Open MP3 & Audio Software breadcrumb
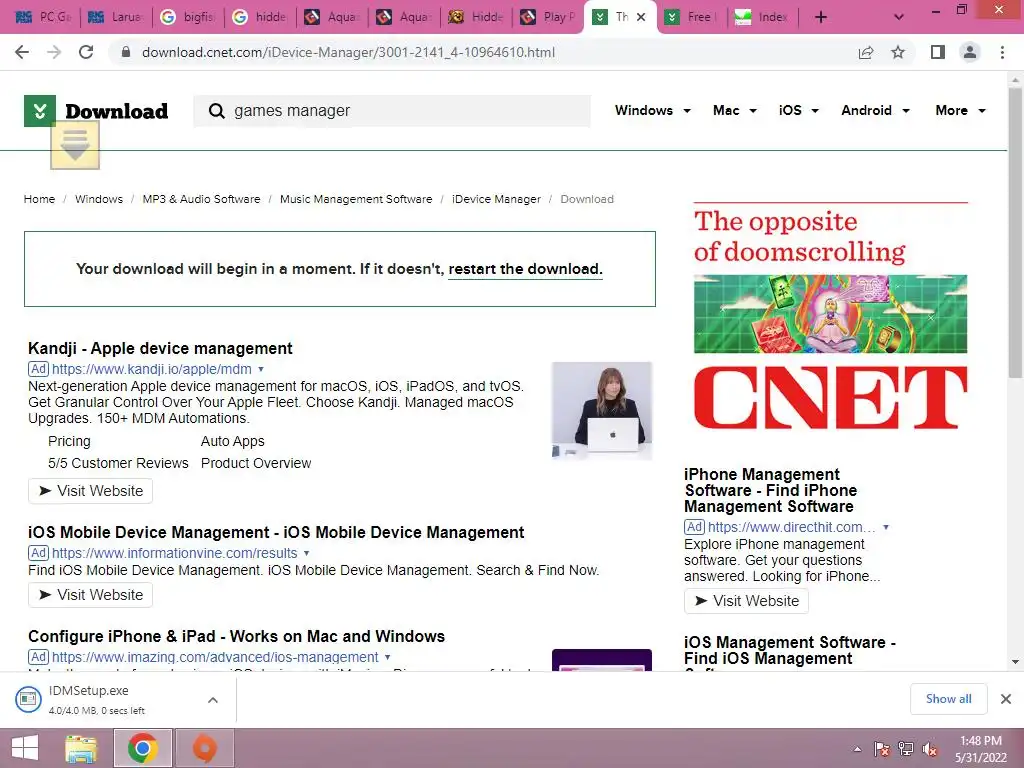 pyautogui.click(x=201, y=199)
